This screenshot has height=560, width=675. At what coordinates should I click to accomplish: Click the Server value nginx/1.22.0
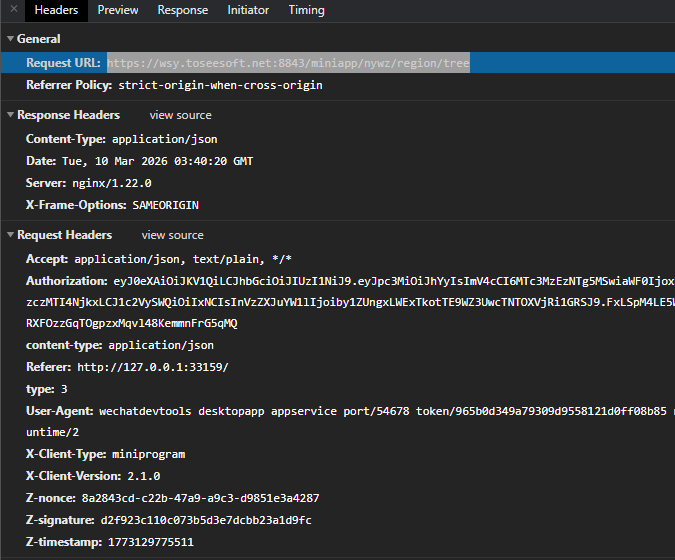click(112, 183)
